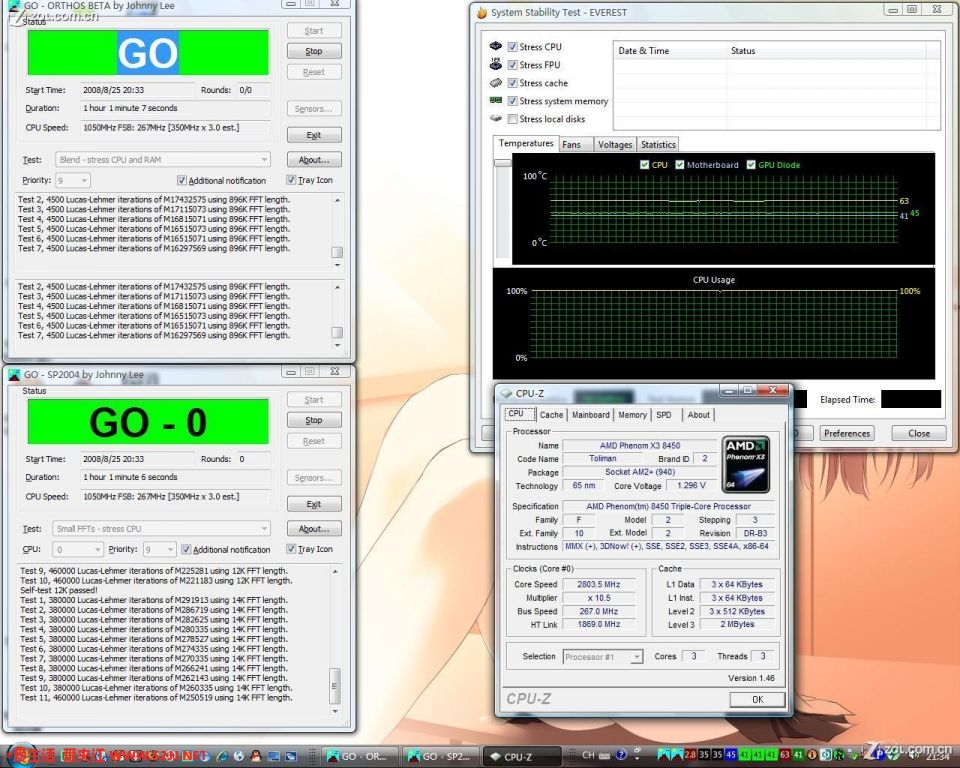Screen dimensions: 960x768
Task: Click the red 63 temperature tray icon
Action: click(x=784, y=755)
